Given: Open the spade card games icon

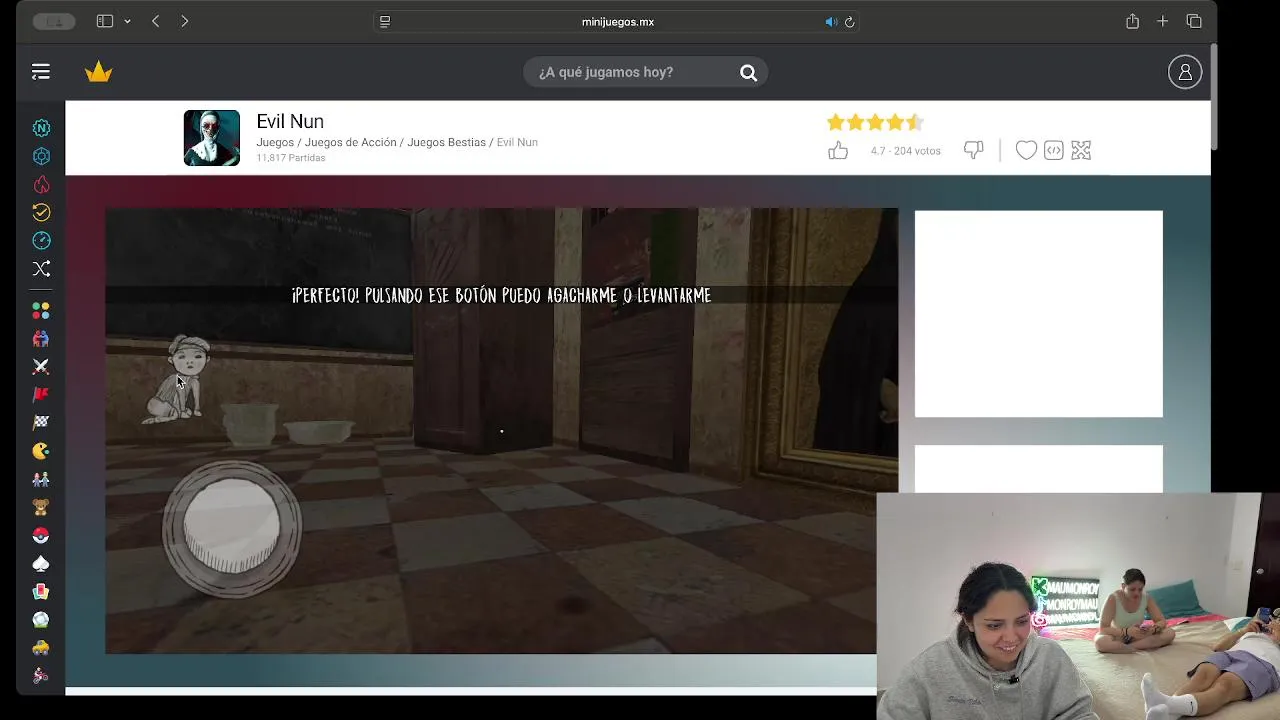Looking at the screenshot, I should [x=41, y=564].
